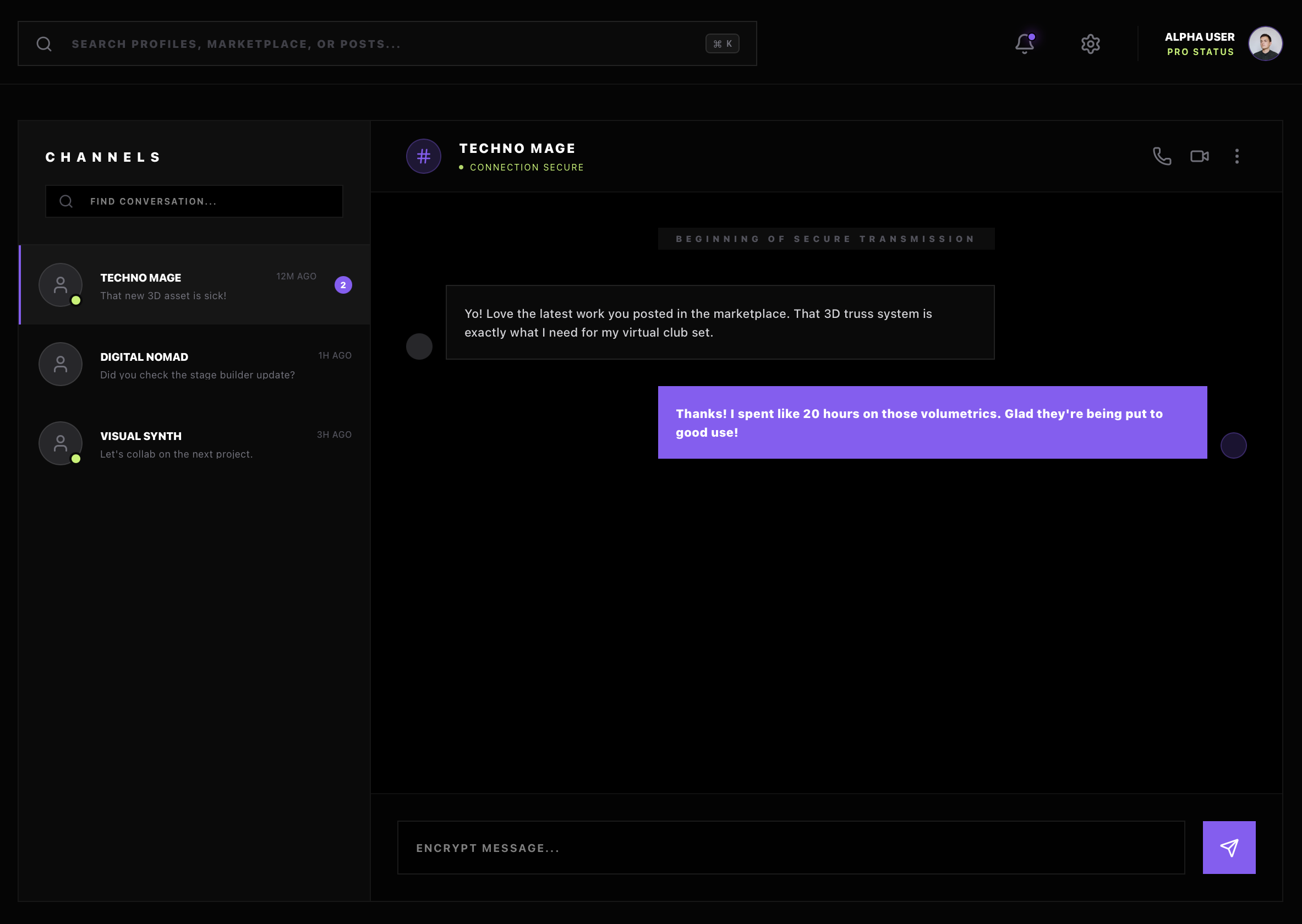Click the ⌘ K shortcut badge
Image resolution: width=1302 pixels, height=924 pixels.
[x=723, y=44]
